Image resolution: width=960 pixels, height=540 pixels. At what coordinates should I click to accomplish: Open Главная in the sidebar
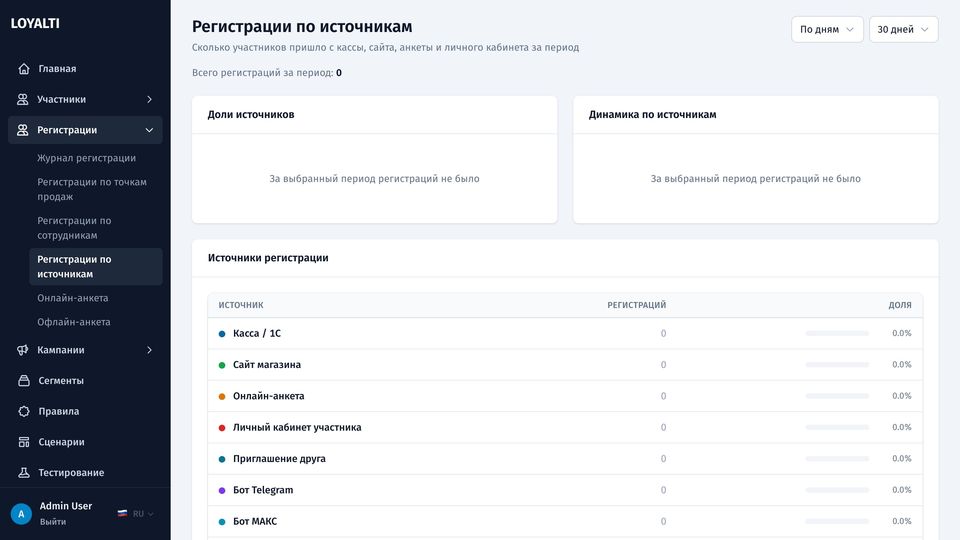pos(85,69)
